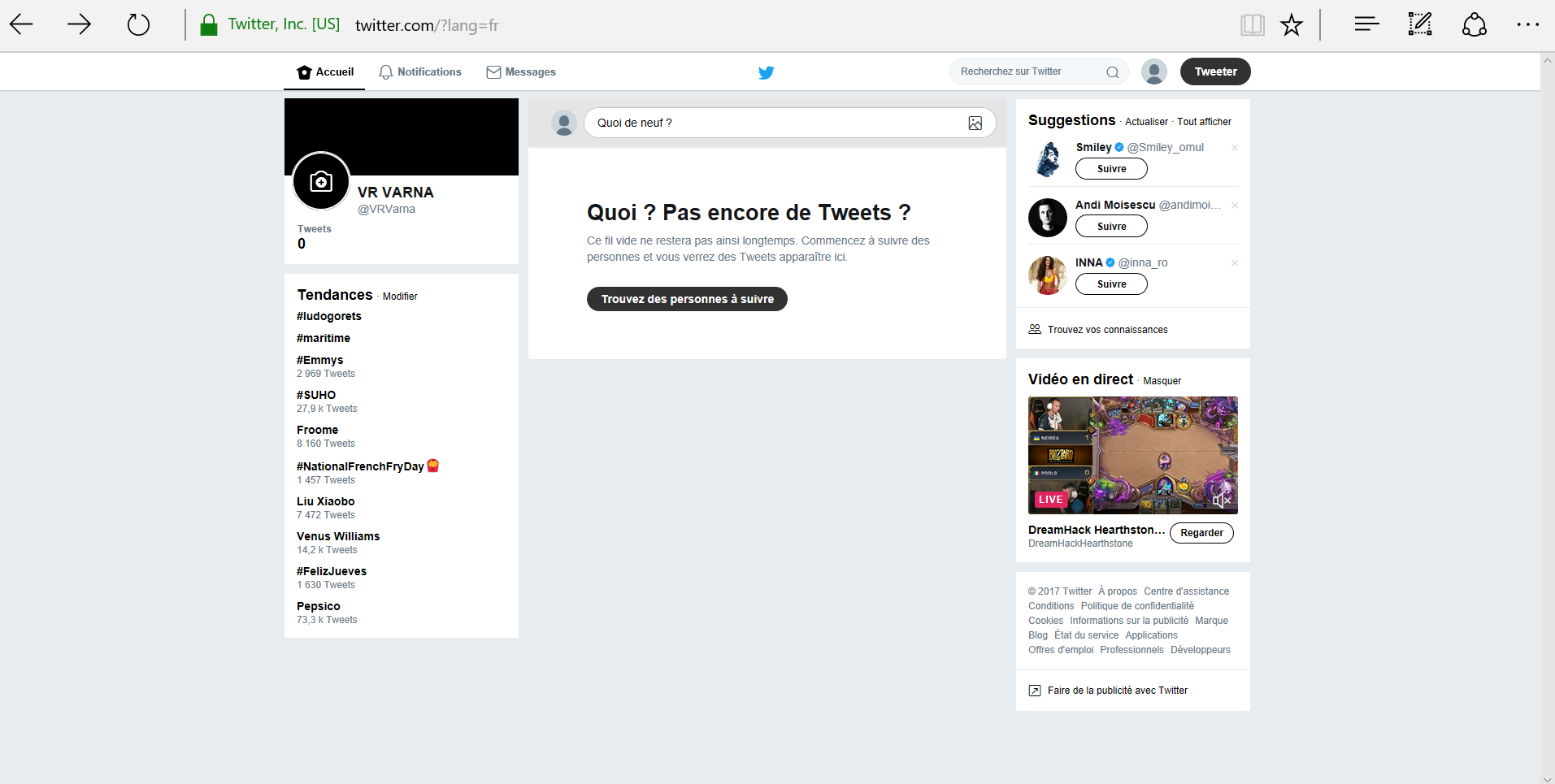
Task: Follow Andi Moisescu with Suivre button
Action: (x=1111, y=227)
